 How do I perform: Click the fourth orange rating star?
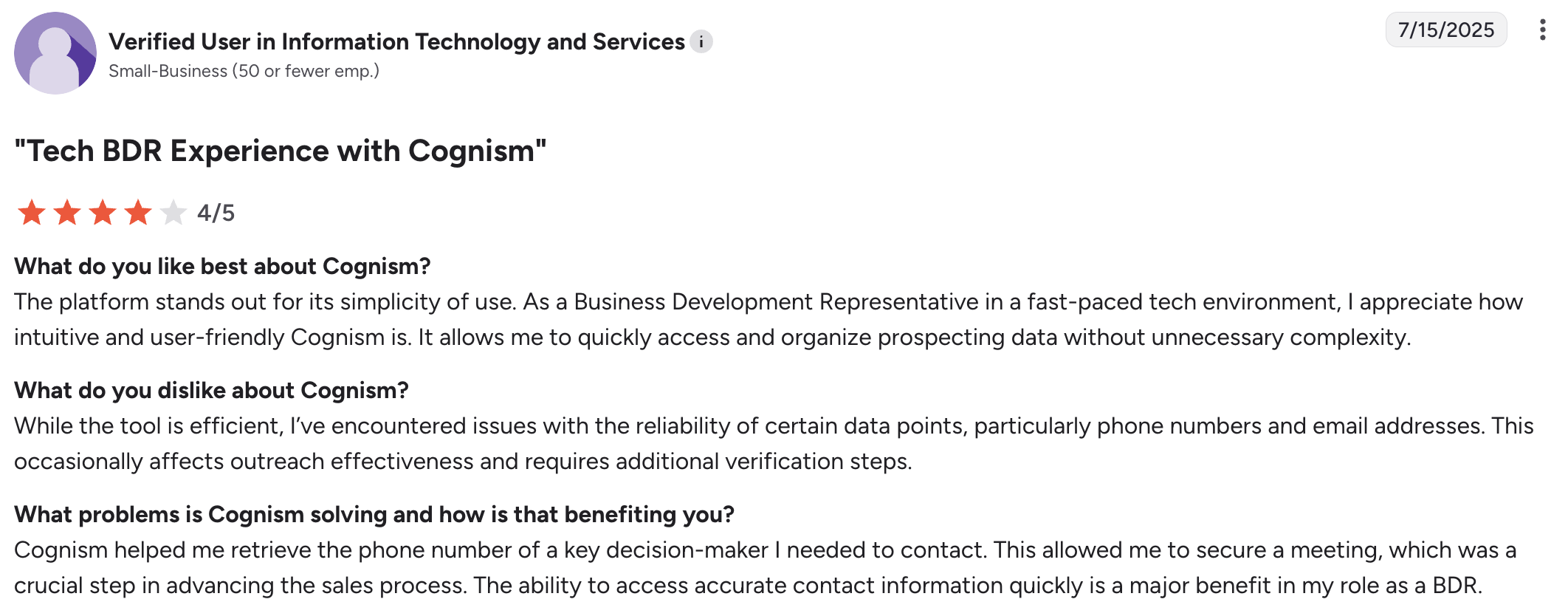coord(138,213)
